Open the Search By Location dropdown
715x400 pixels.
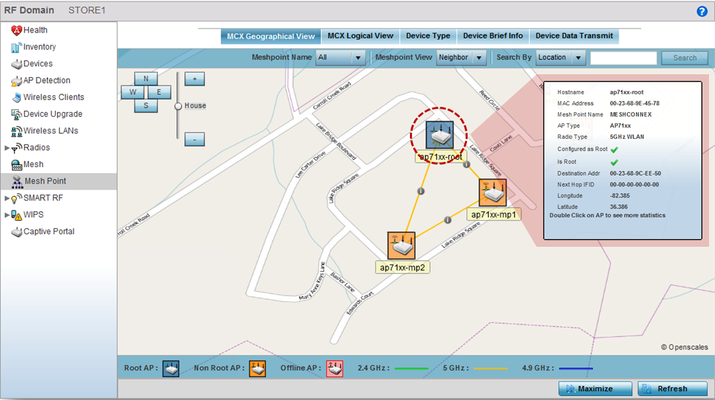[560, 58]
